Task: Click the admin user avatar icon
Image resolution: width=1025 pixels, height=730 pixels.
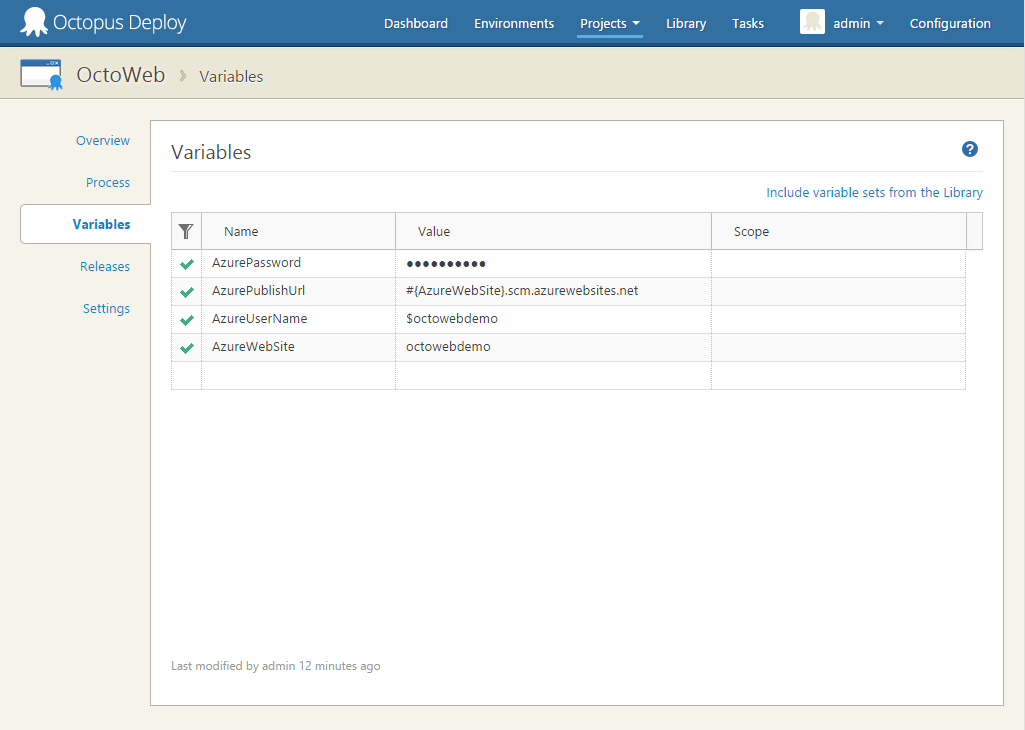Action: coord(812,23)
